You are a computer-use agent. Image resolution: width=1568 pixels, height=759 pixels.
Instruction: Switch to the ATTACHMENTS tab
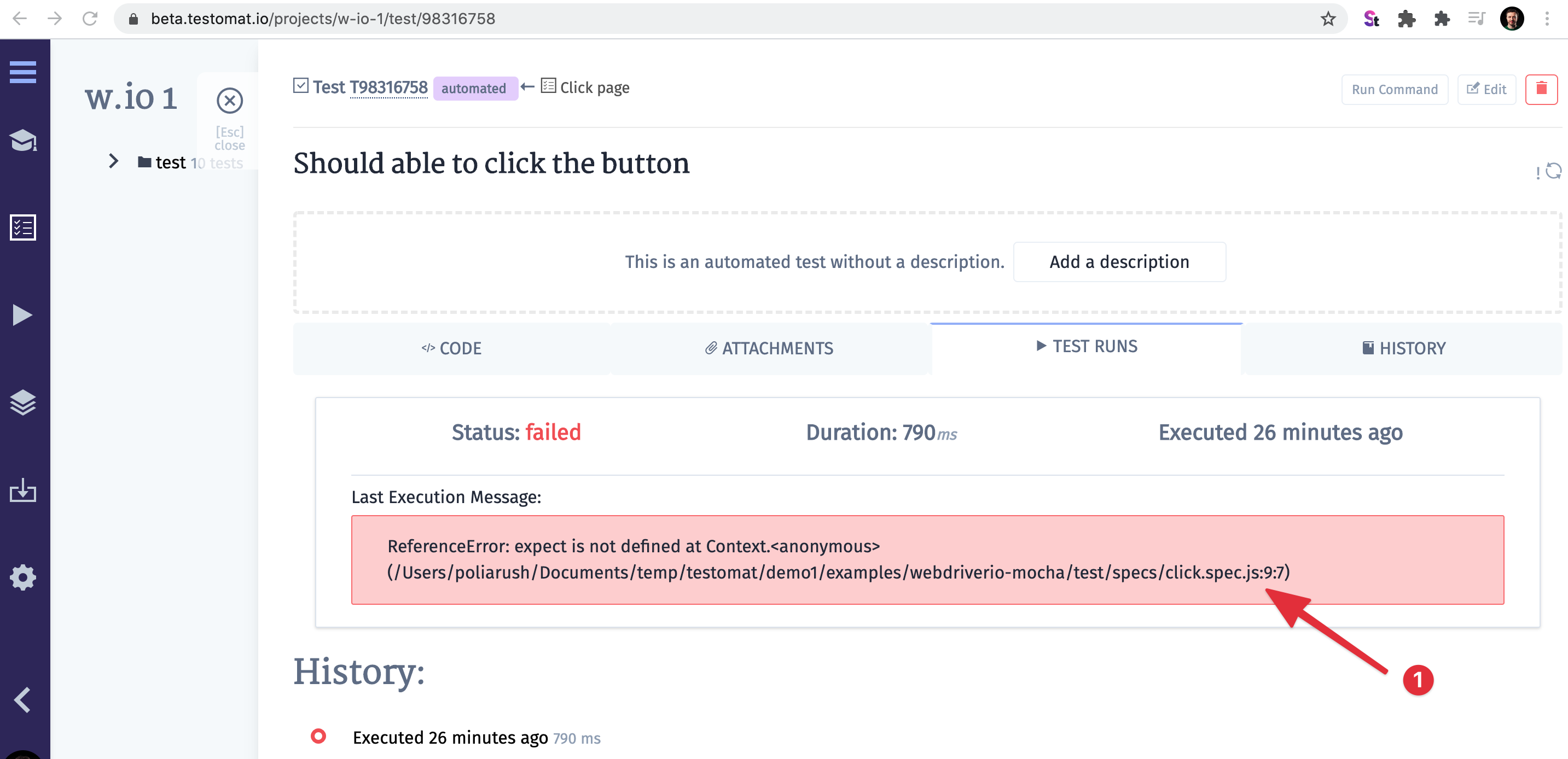click(x=769, y=348)
